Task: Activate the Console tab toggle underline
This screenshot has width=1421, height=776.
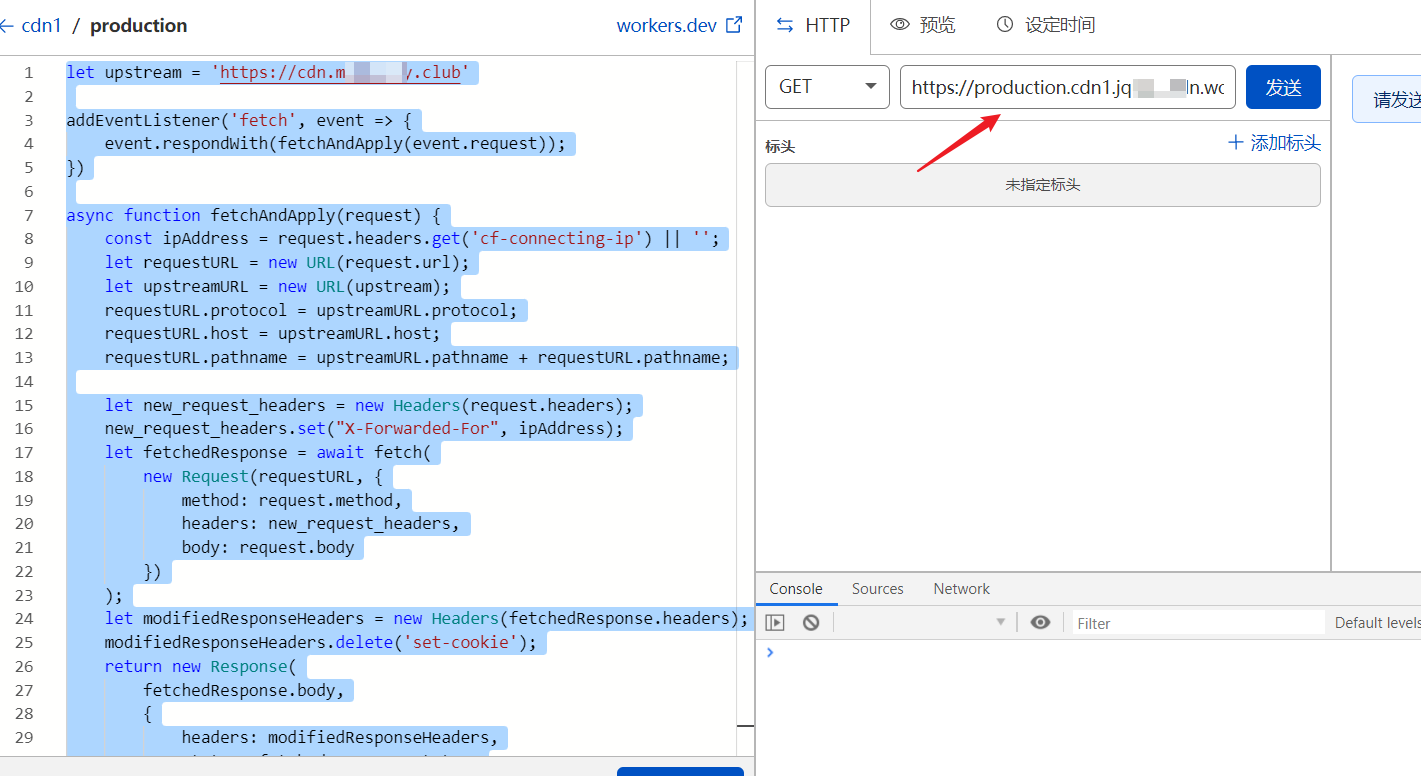Action: point(796,588)
